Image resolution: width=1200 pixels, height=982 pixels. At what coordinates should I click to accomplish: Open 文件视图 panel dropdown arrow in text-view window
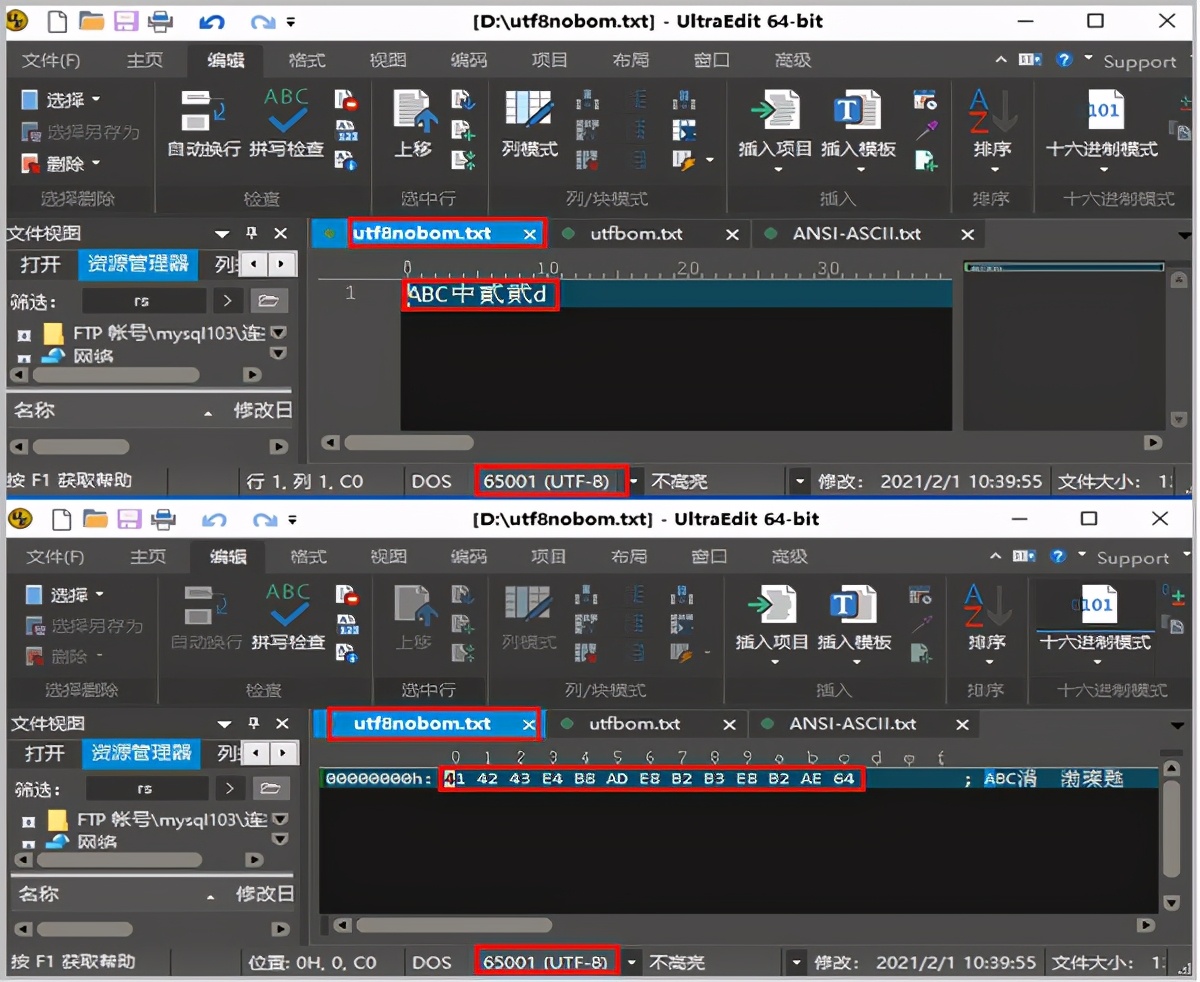222,234
